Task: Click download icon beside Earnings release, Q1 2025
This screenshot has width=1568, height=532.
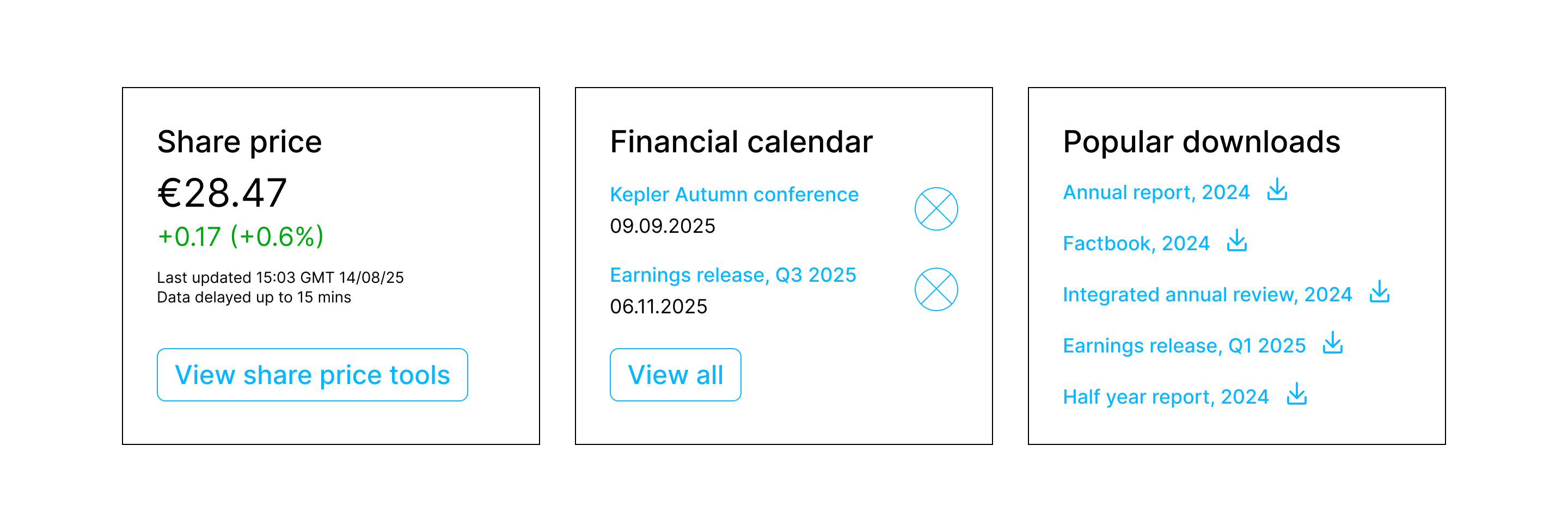Action: (x=1333, y=343)
